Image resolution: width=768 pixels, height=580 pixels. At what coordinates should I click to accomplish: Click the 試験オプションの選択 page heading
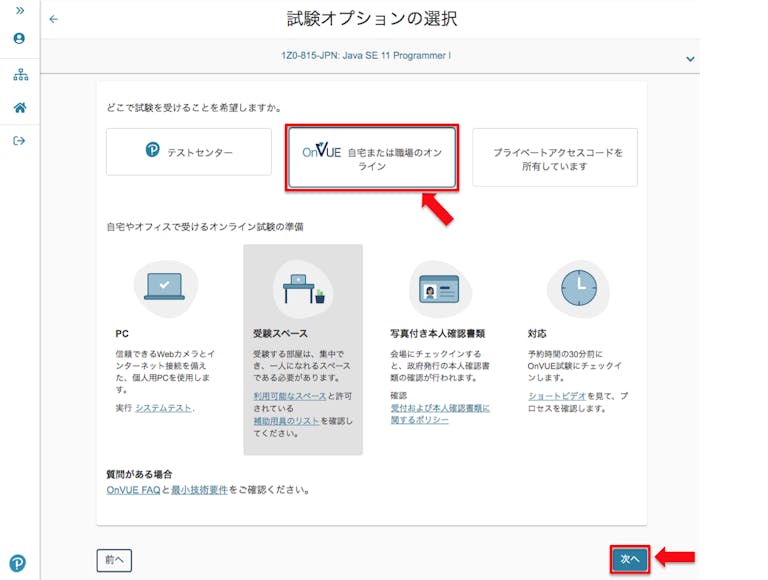point(372,19)
